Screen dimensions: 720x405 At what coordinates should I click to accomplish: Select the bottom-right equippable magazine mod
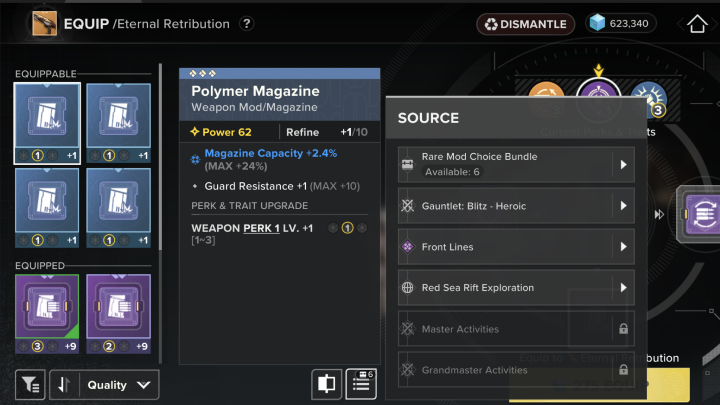click(x=118, y=208)
